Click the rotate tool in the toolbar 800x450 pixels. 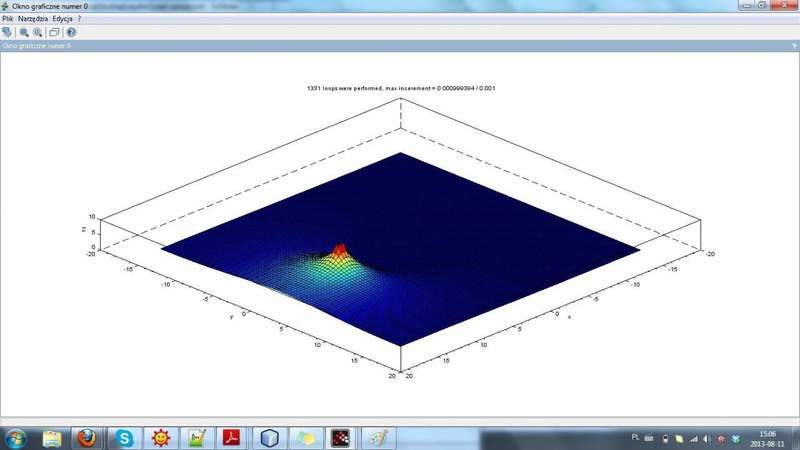(7, 32)
